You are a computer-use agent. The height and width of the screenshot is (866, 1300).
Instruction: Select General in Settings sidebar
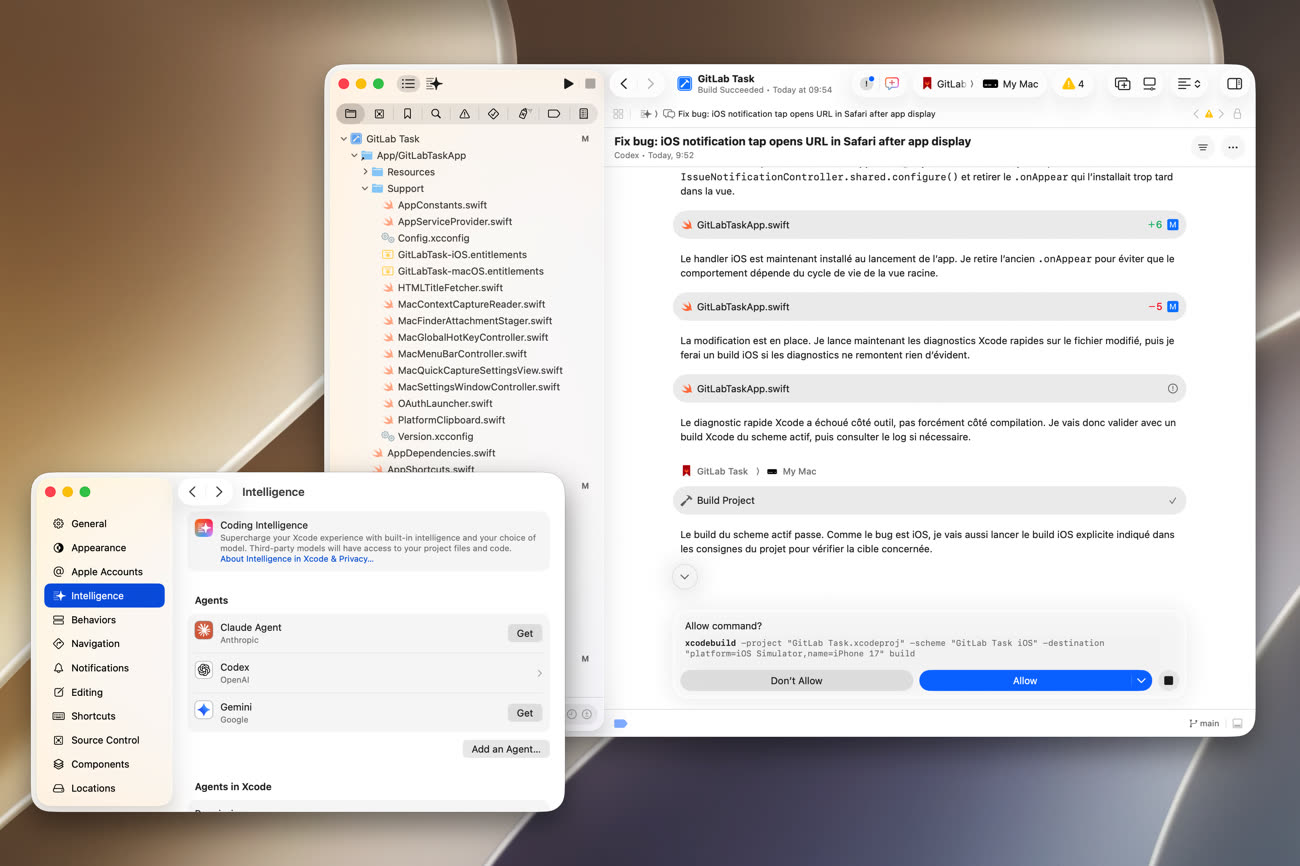(x=104, y=524)
